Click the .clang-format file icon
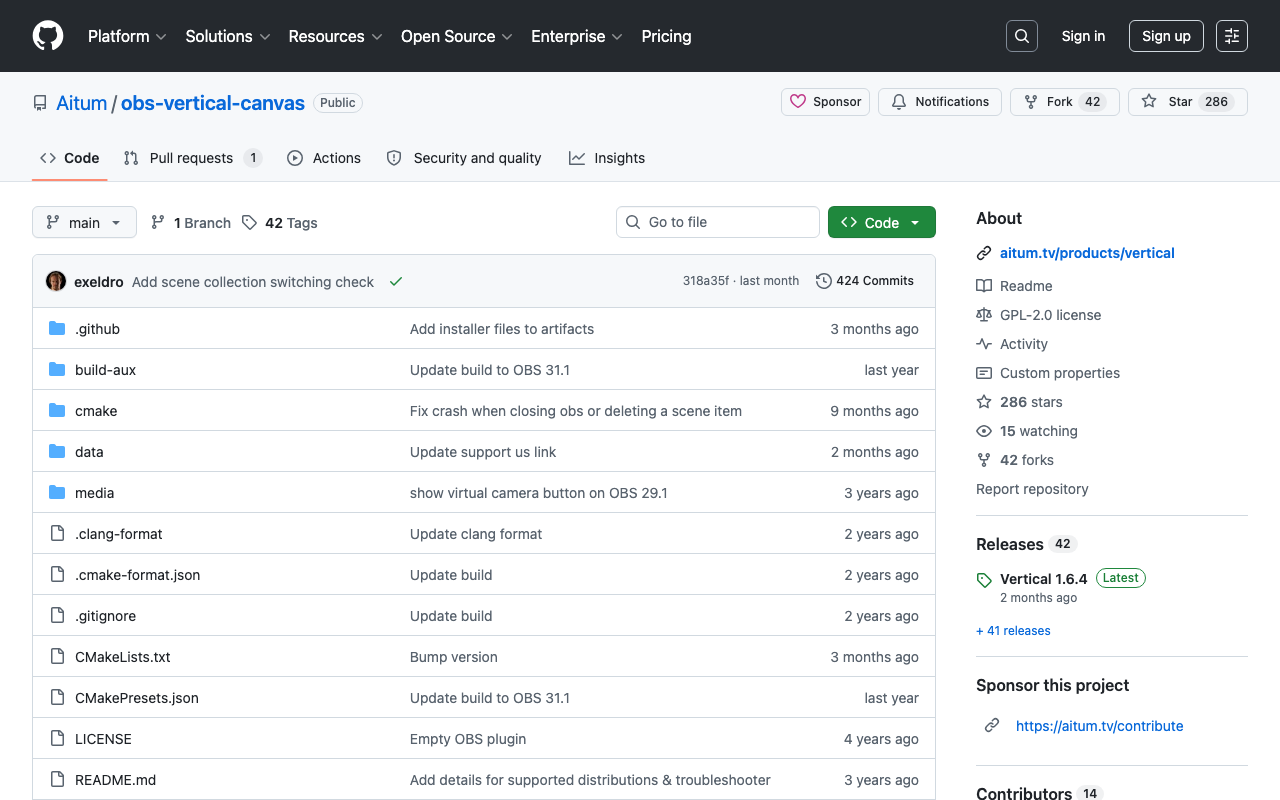This screenshot has height=800, width=1280. pyautogui.click(x=57, y=534)
